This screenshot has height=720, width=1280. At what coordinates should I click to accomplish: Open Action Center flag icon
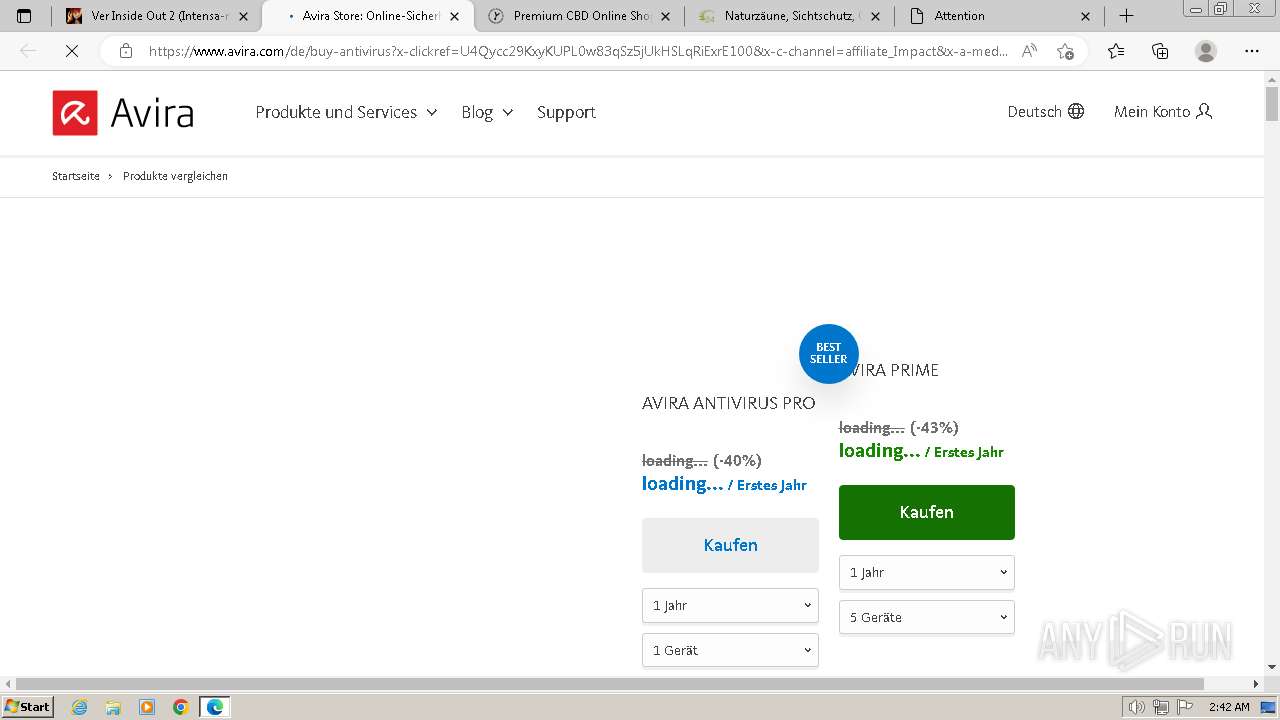point(1183,707)
